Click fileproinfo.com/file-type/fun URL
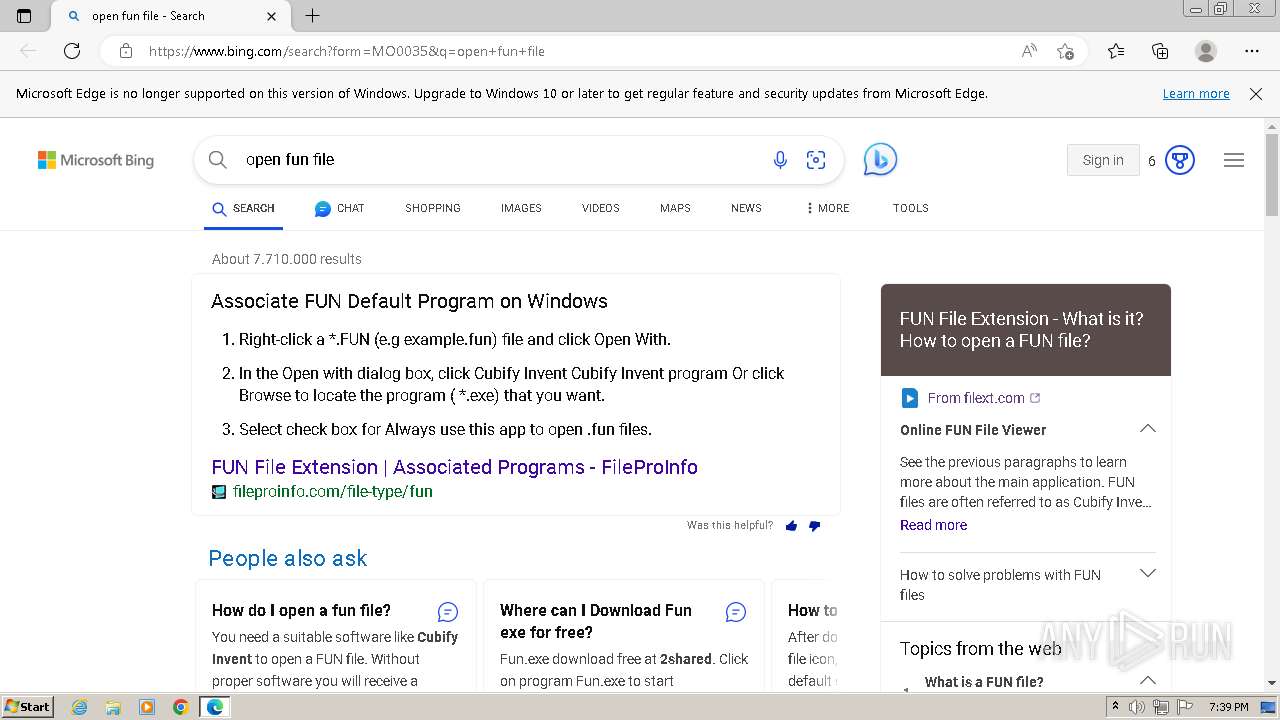This screenshot has width=1280, height=720. [332, 491]
